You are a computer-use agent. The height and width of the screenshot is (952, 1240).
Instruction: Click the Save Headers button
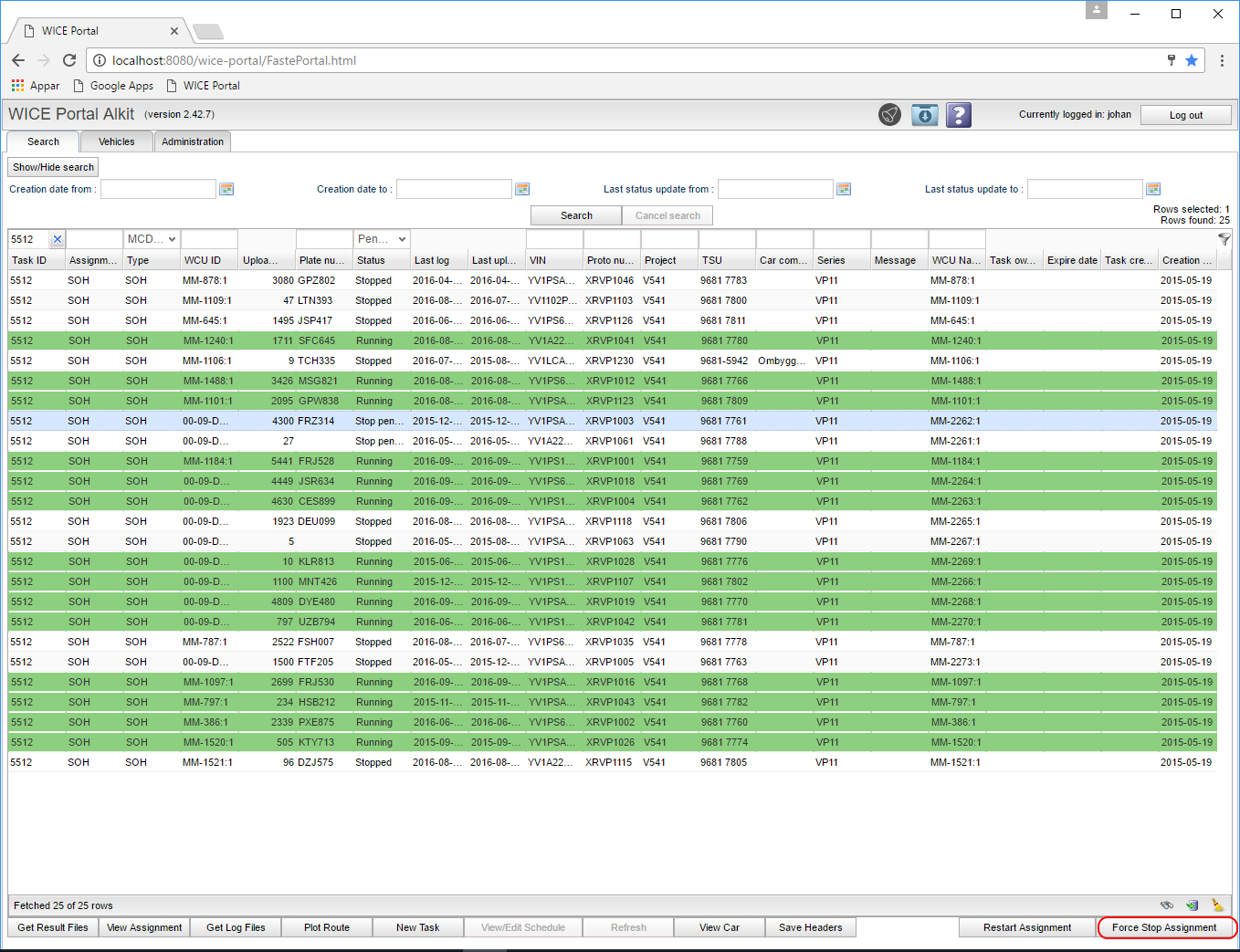click(x=811, y=927)
